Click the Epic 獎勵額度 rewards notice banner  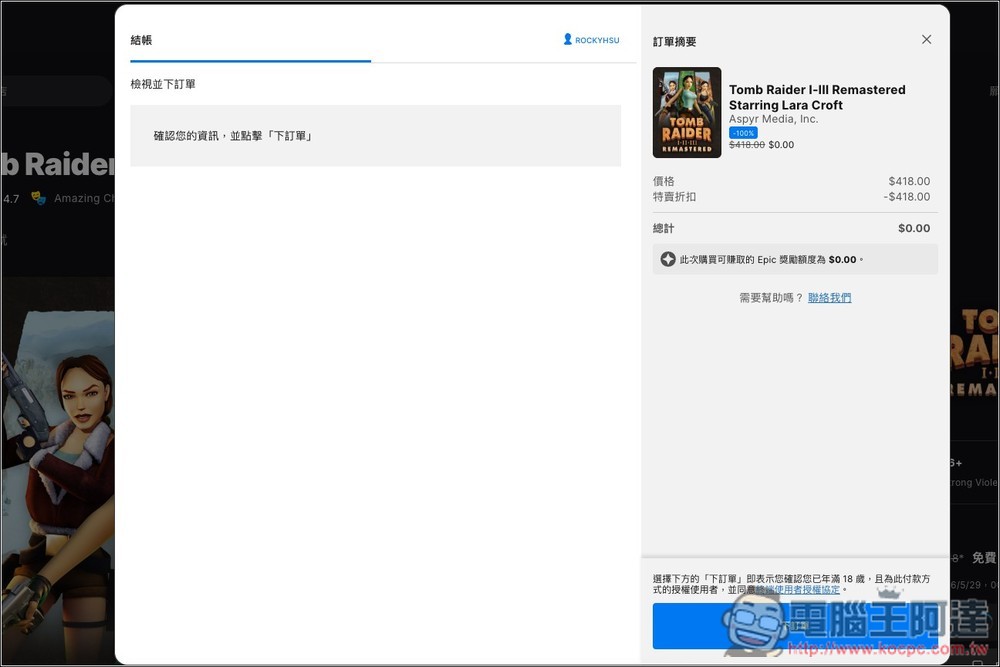pyautogui.click(x=795, y=259)
